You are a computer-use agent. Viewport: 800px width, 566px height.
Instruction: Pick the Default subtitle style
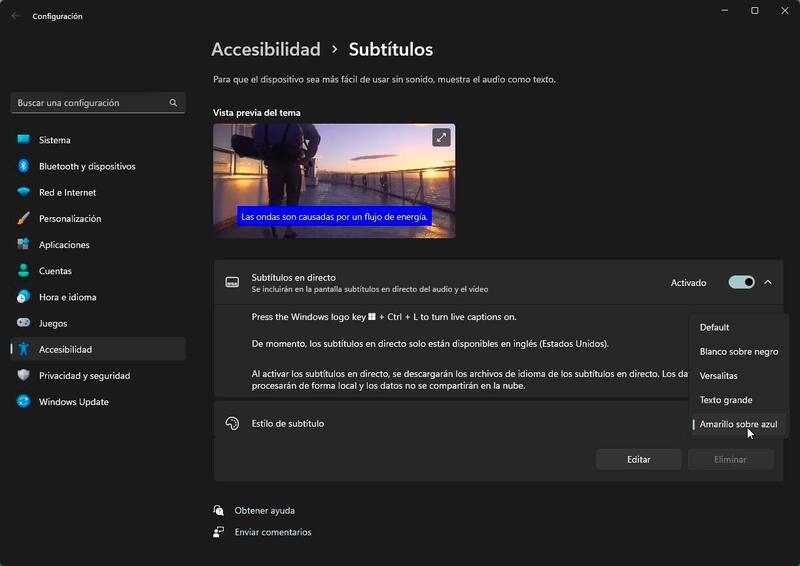click(714, 327)
